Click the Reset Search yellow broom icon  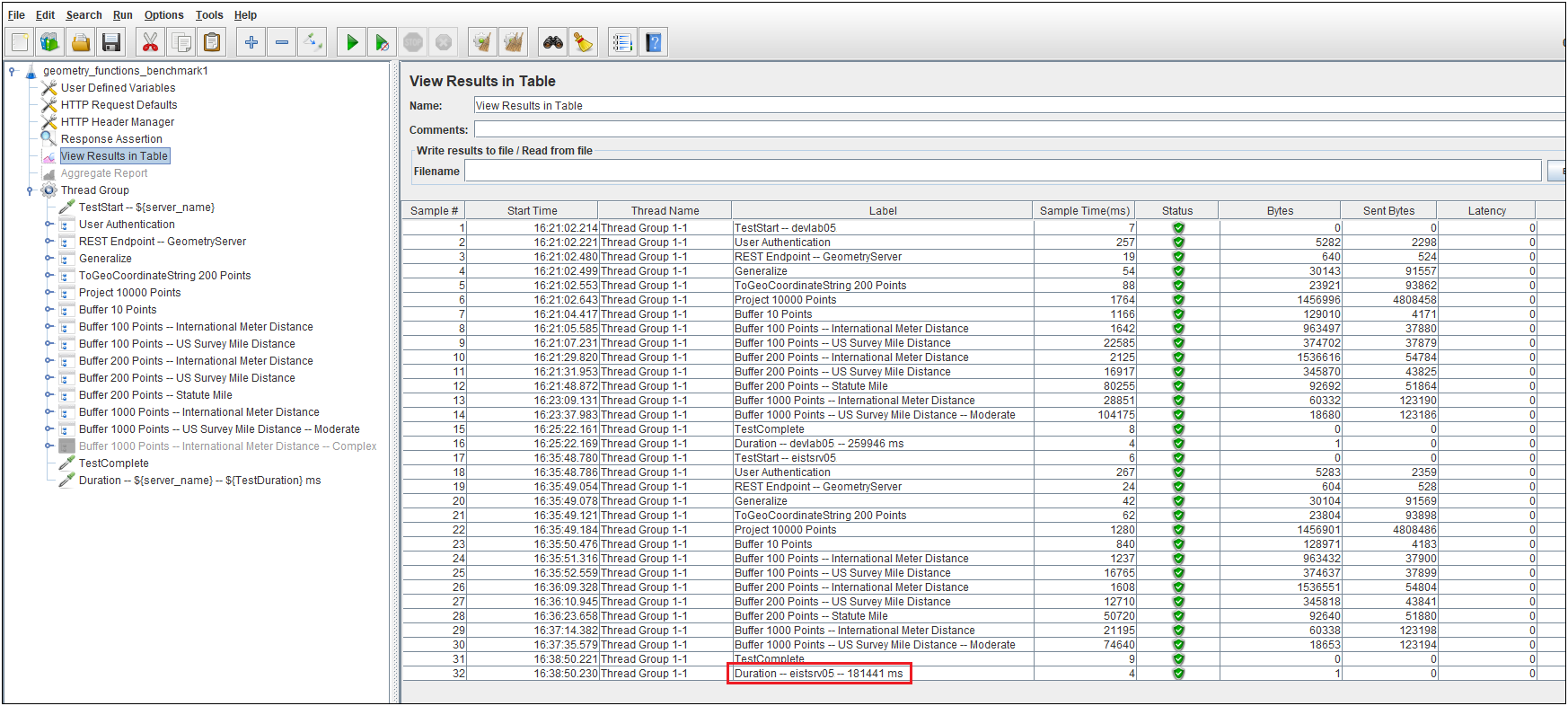coord(584,42)
